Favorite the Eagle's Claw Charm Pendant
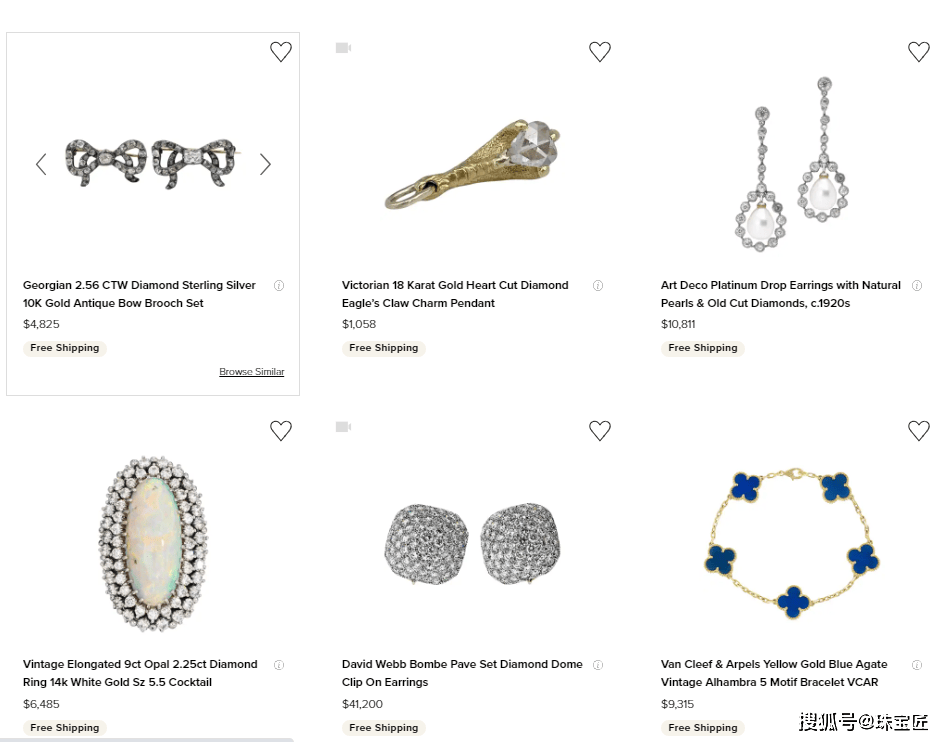Image resolution: width=949 pixels, height=742 pixels. click(x=600, y=52)
